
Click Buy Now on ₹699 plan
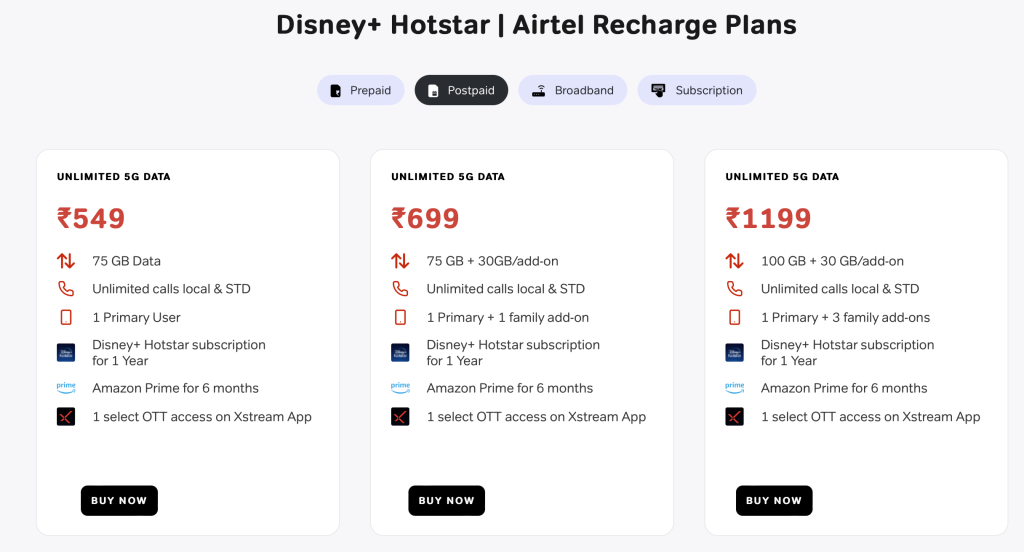pyautogui.click(x=447, y=500)
